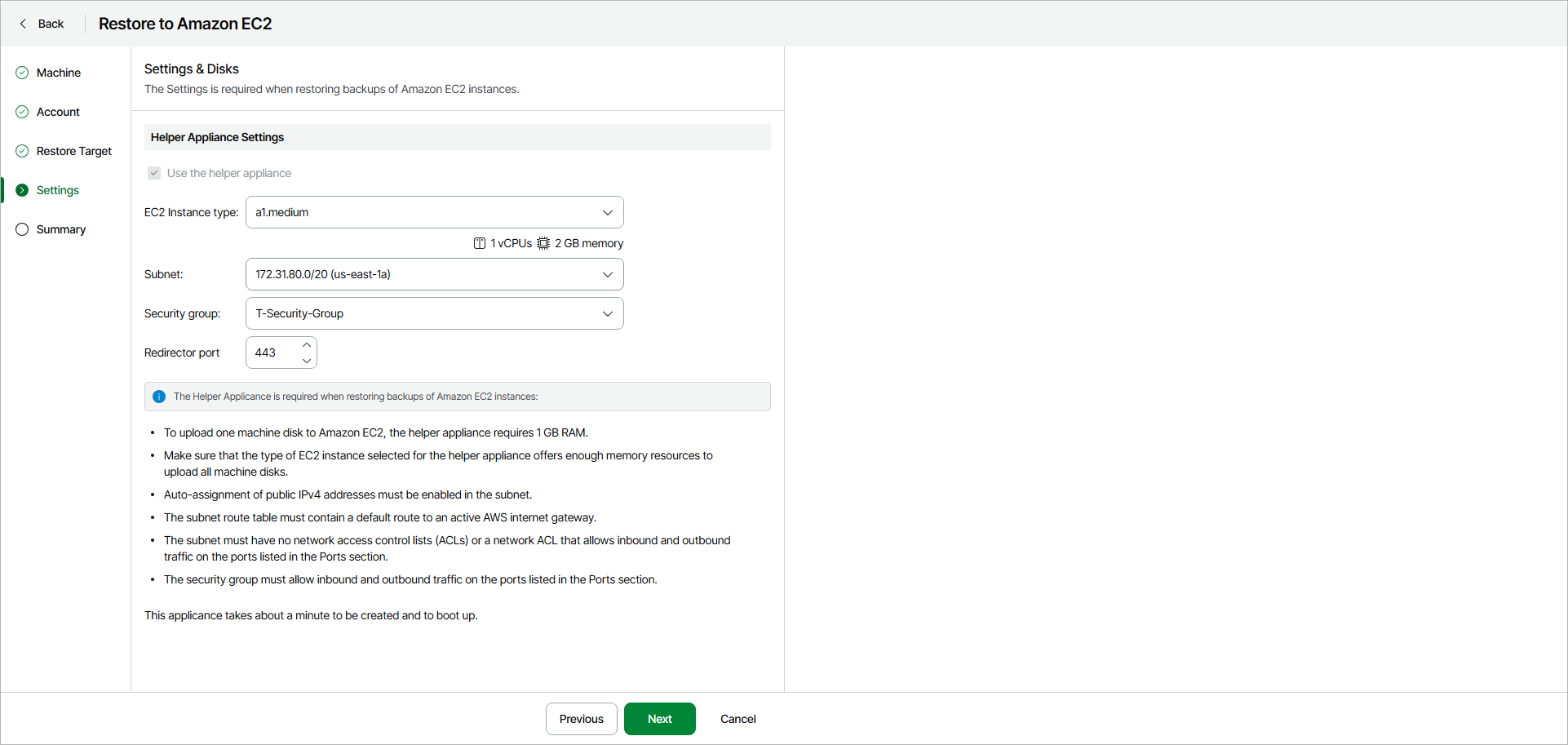Click the green Next button
1568x745 pixels.
click(659, 719)
